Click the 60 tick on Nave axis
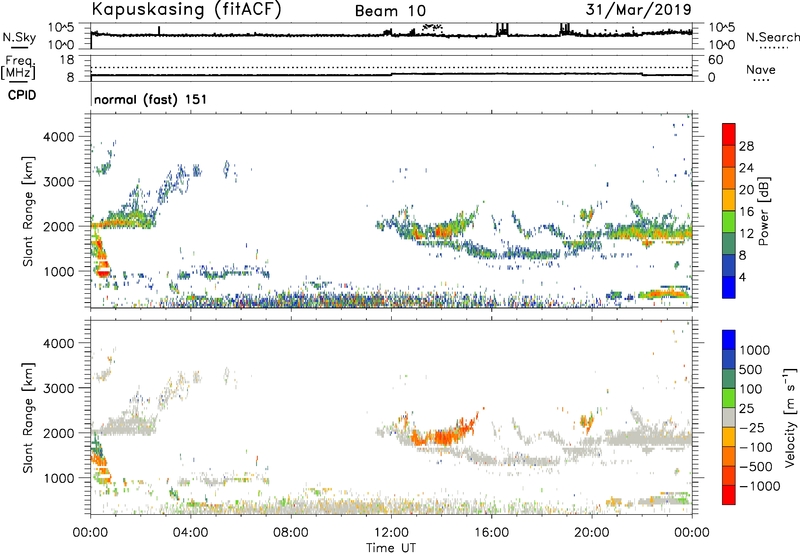Screen dimensions: 800x554 click(x=715, y=60)
